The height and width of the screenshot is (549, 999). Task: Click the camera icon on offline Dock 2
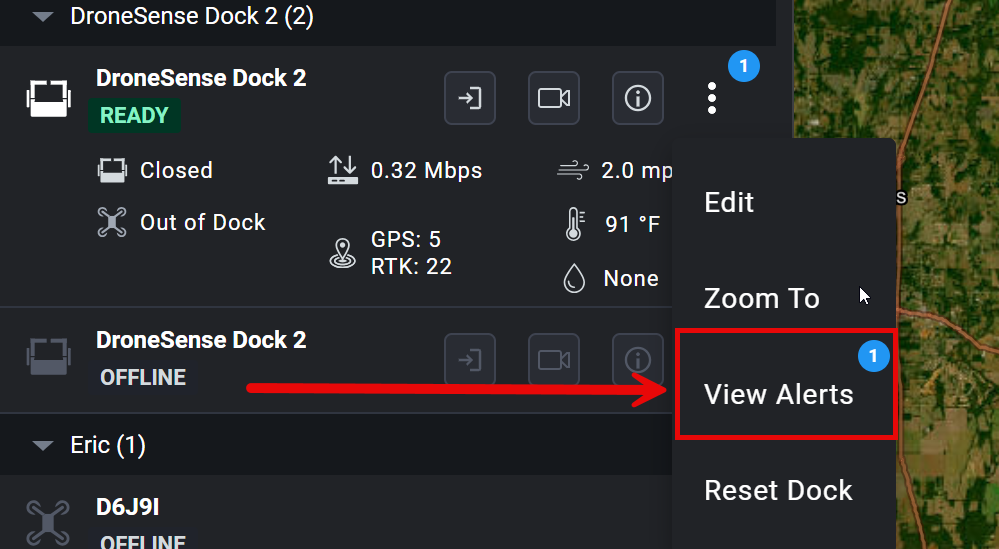(554, 360)
